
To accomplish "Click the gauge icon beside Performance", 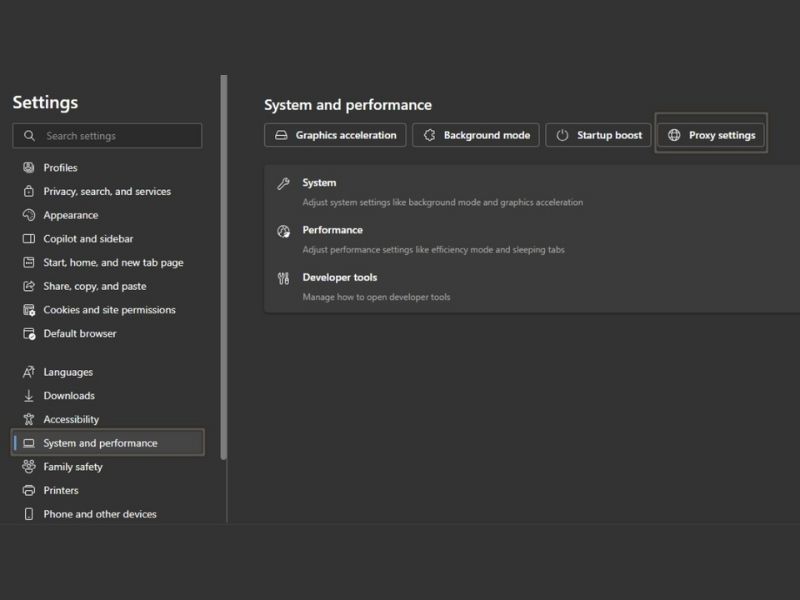I will point(283,231).
